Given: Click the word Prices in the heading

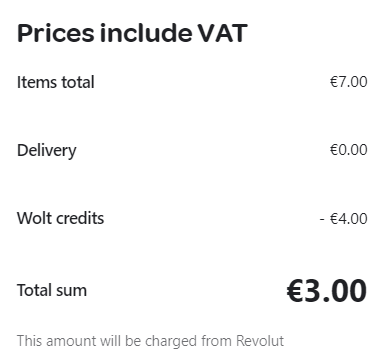Looking at the screenshot, I should click(56, 33).
